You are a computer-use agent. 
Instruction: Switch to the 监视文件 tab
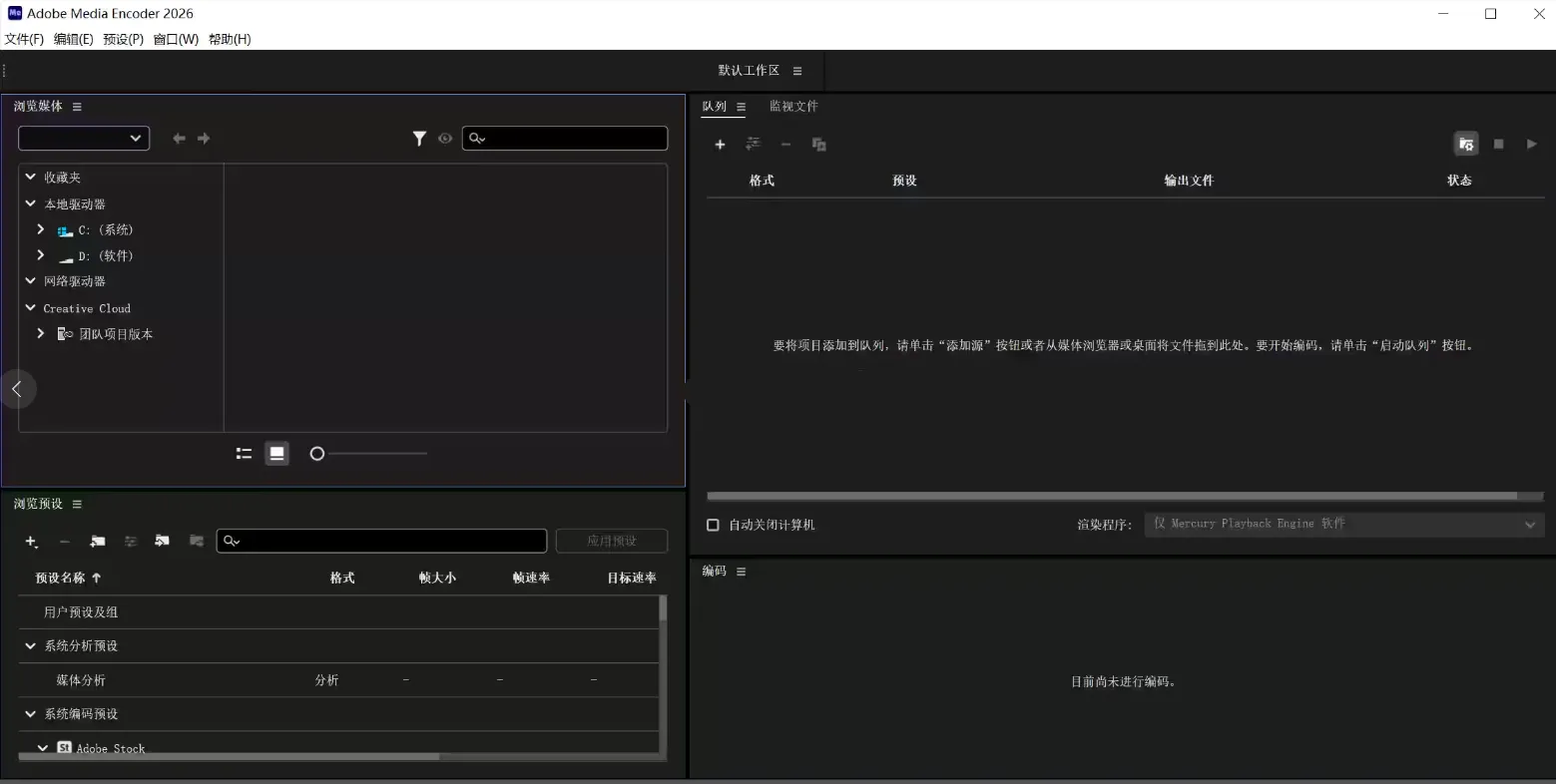pos(793,106)
